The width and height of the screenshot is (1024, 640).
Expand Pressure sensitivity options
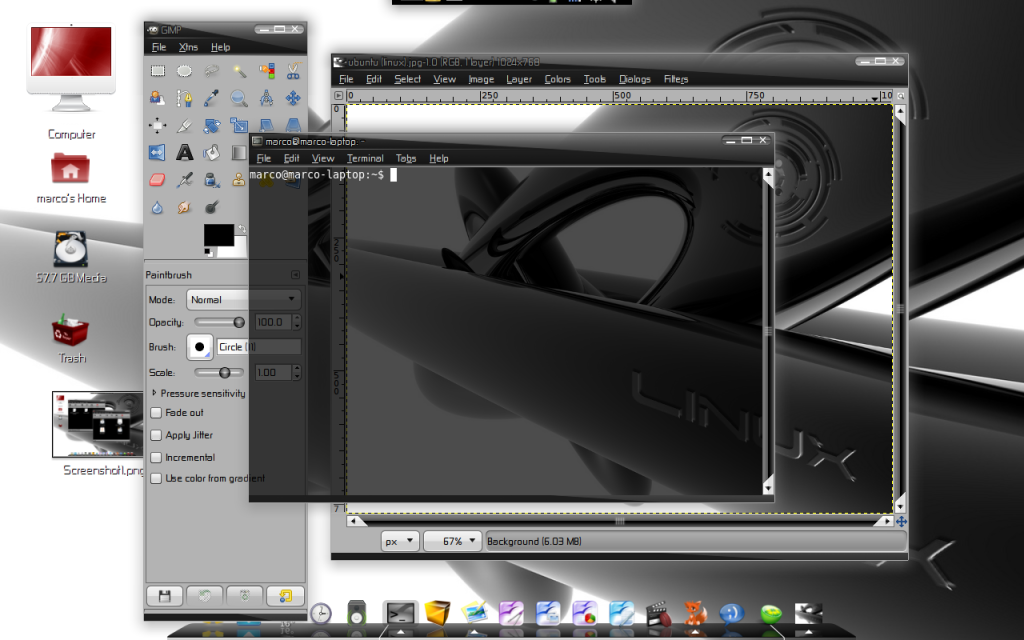tap(154, 393)
